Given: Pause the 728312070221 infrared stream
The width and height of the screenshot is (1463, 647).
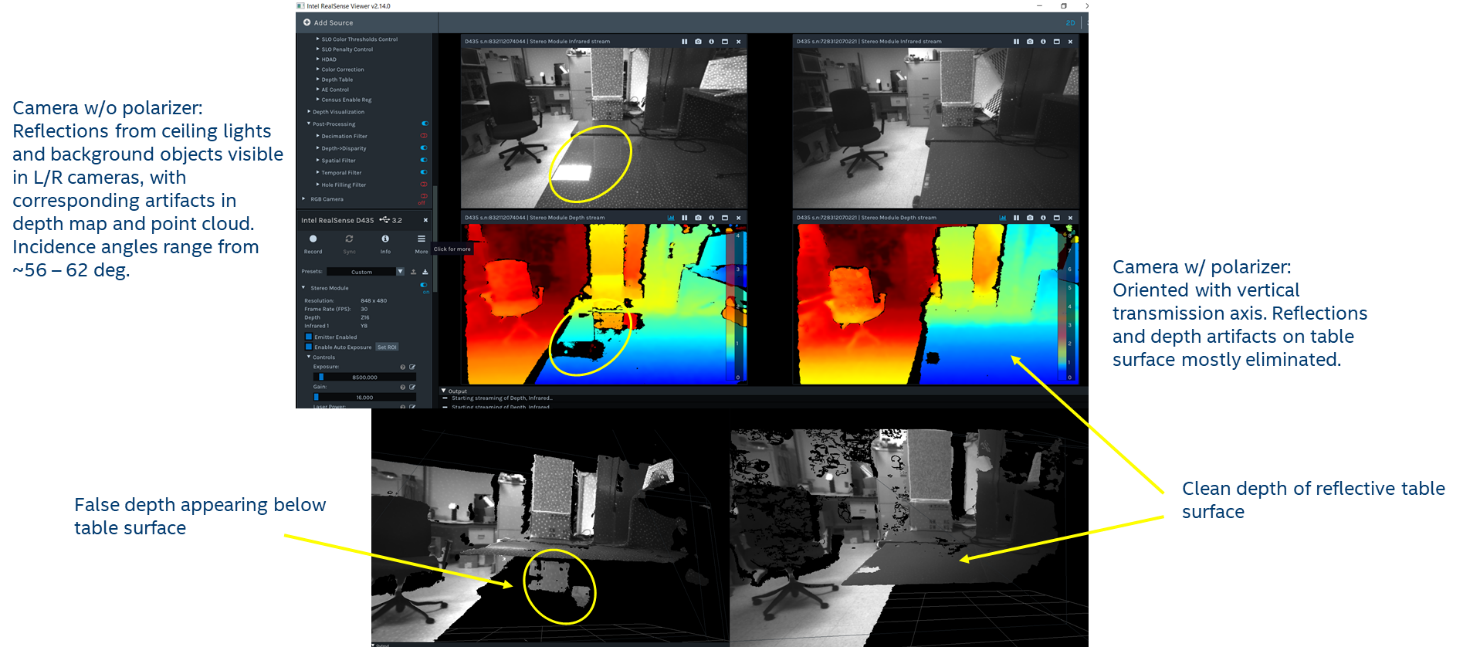Looking at the screenshot, I should point(1016,41).
